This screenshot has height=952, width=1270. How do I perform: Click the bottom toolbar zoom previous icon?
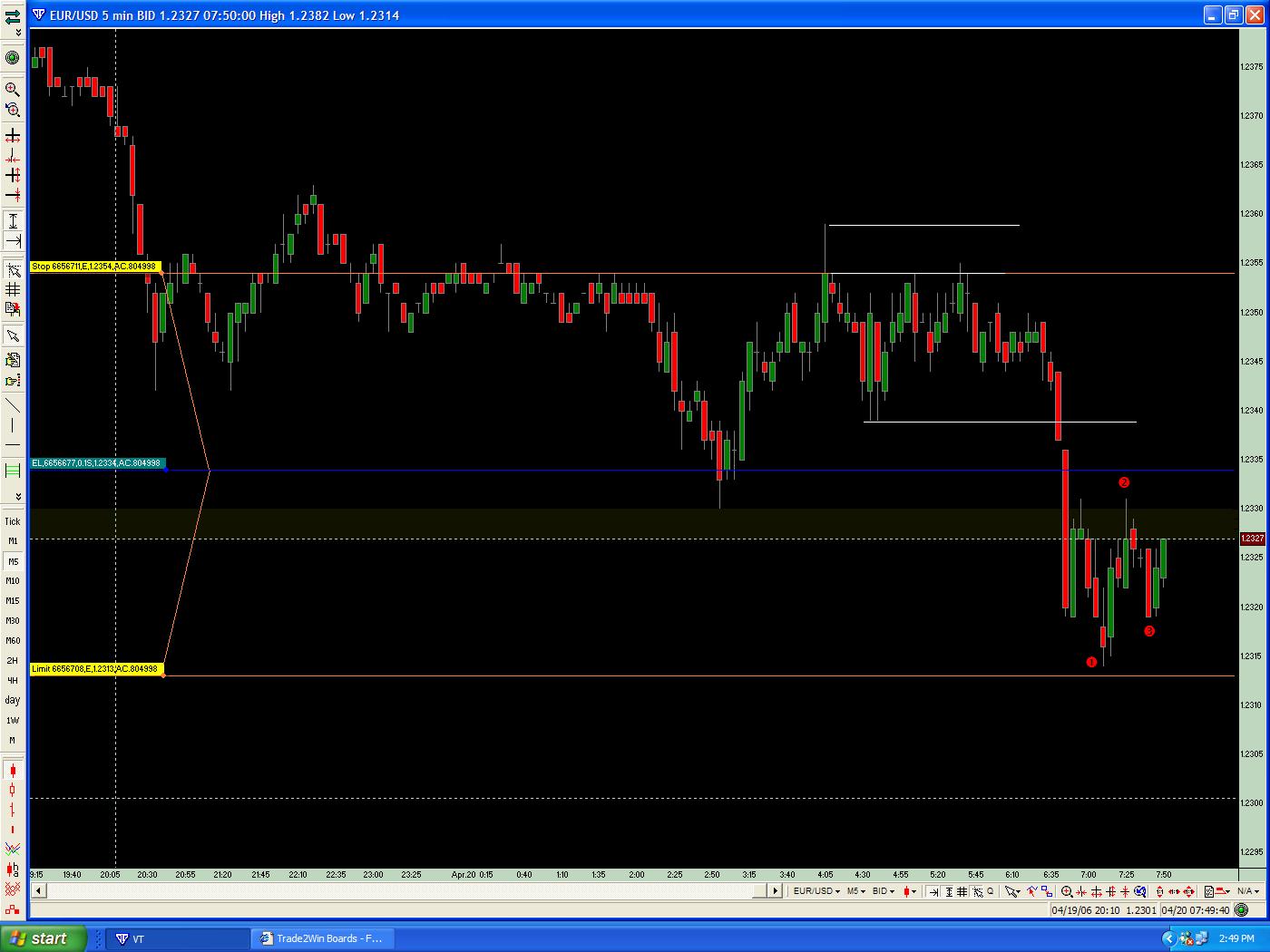pyautogui.click(x=1139, y=891)
